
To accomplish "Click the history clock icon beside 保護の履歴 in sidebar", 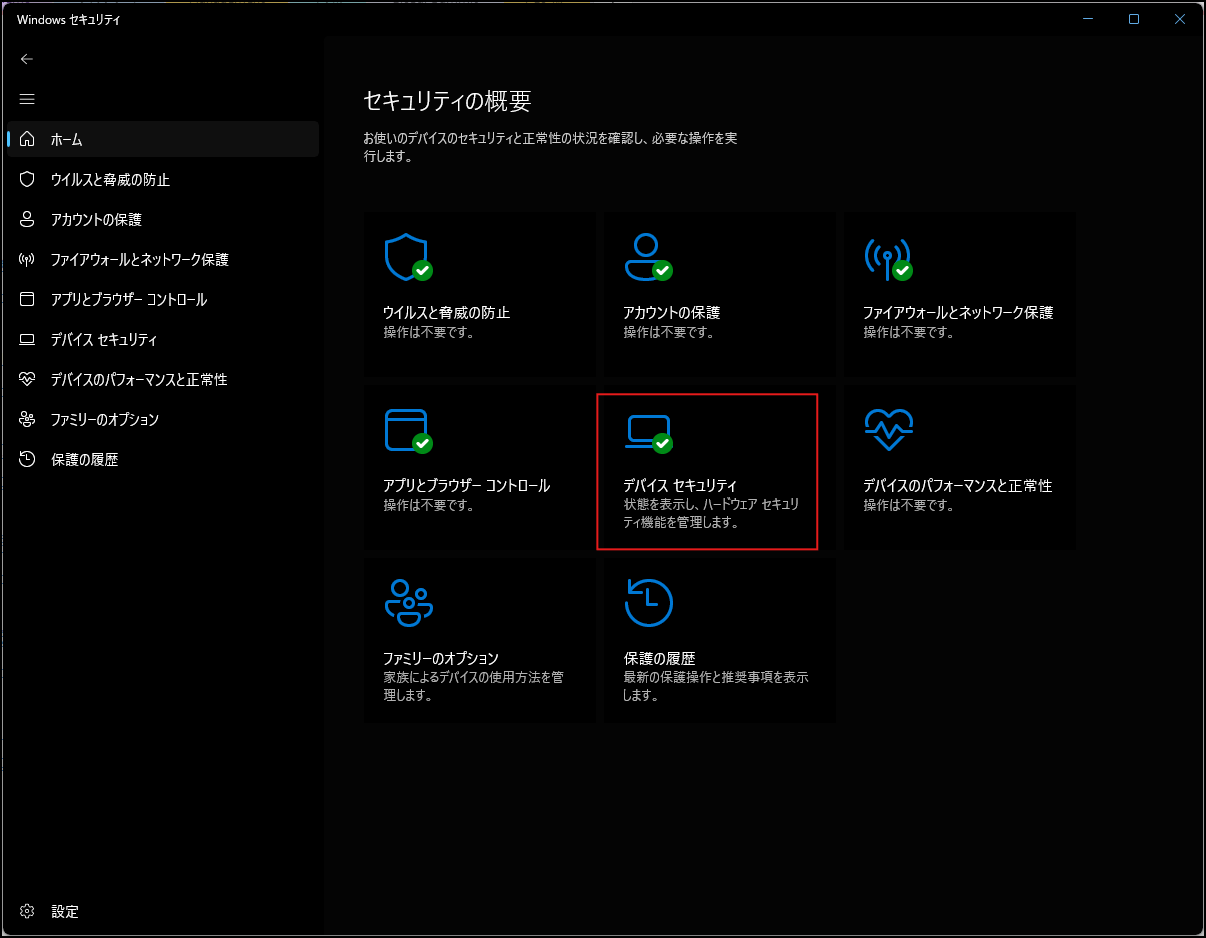I will coord(27,459).
